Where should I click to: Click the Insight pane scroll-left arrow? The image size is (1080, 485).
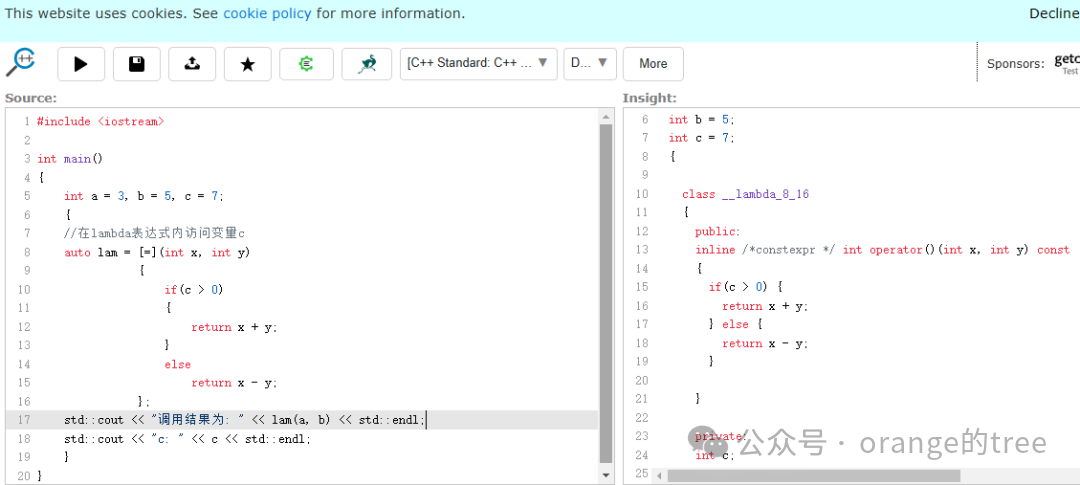tap(659, 475)
